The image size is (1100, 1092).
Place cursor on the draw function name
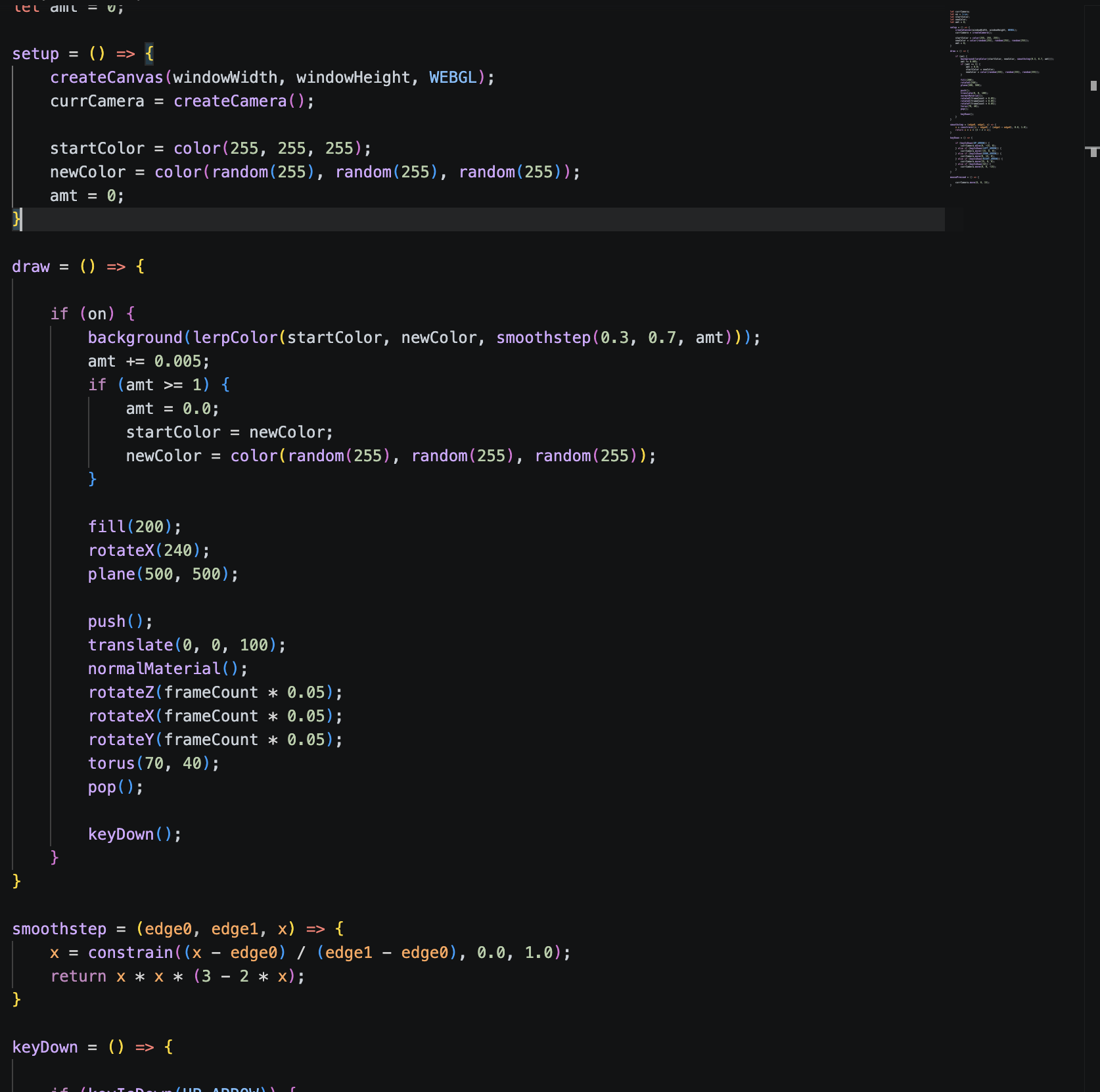(30, 266)
